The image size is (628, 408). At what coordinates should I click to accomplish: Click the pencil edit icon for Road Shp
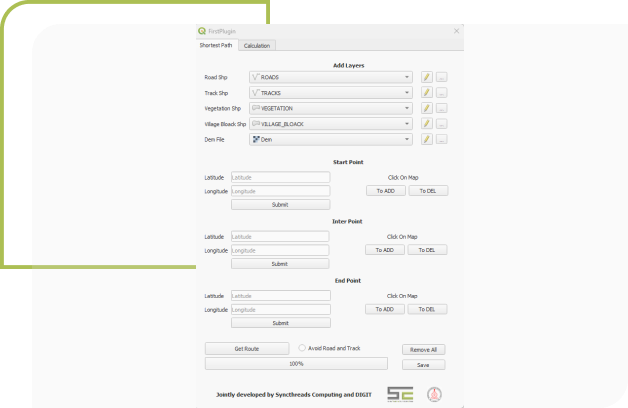(x=426, y=77)
